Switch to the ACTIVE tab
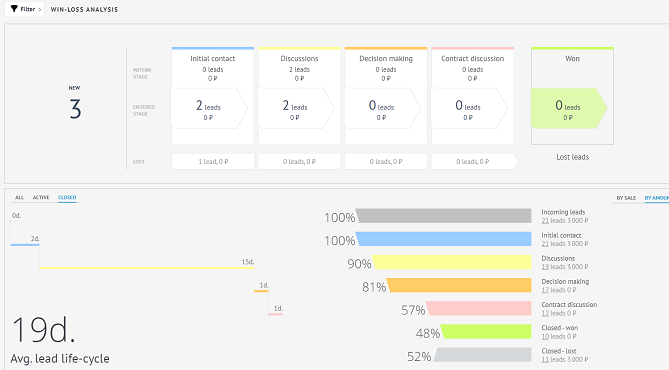Image resolution: width=669 pixels, height=370 pixels. point(41,198)
